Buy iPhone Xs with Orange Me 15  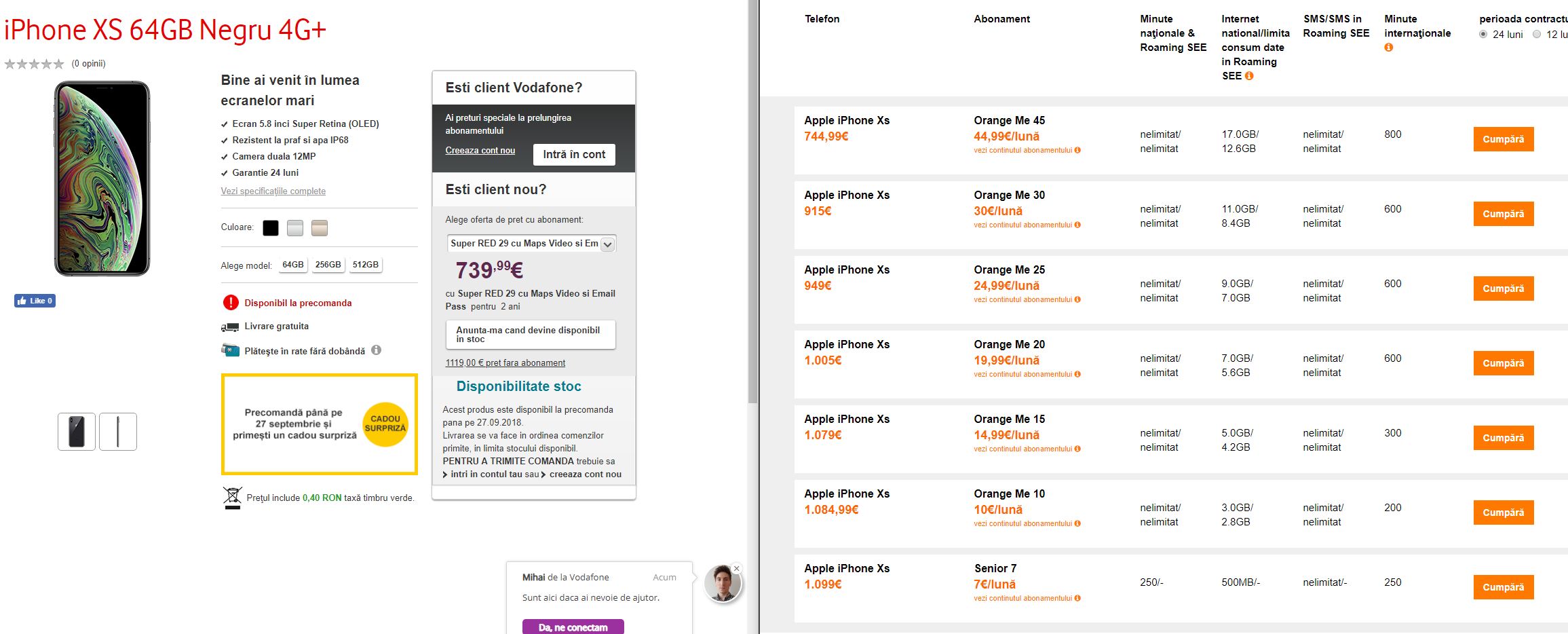(1504, 438)
